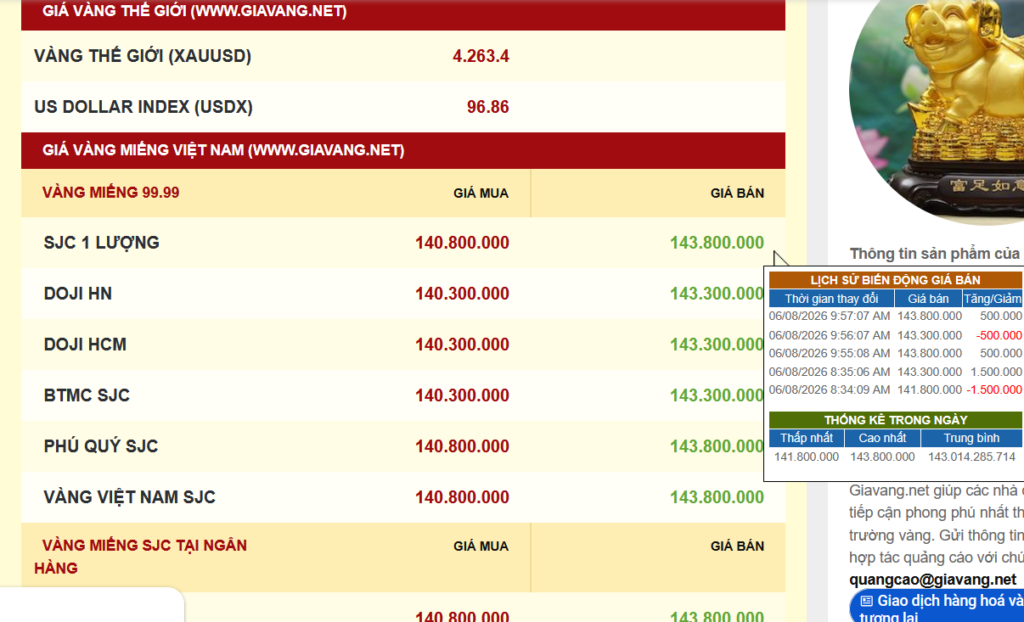
Task: Click the XAUUSD price 4.263.4
Action: [x=481, y=56]
